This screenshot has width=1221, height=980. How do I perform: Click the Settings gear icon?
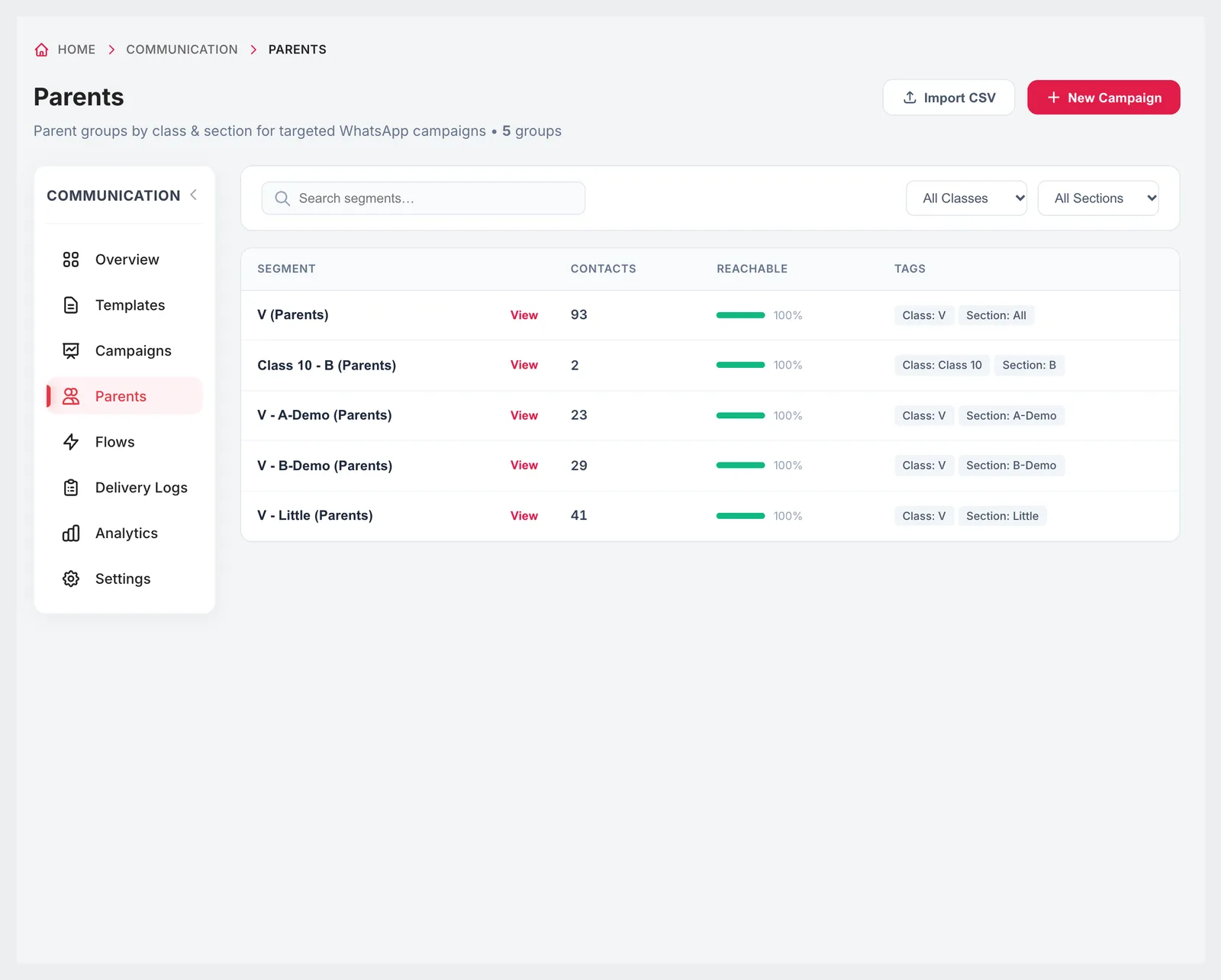71,579
